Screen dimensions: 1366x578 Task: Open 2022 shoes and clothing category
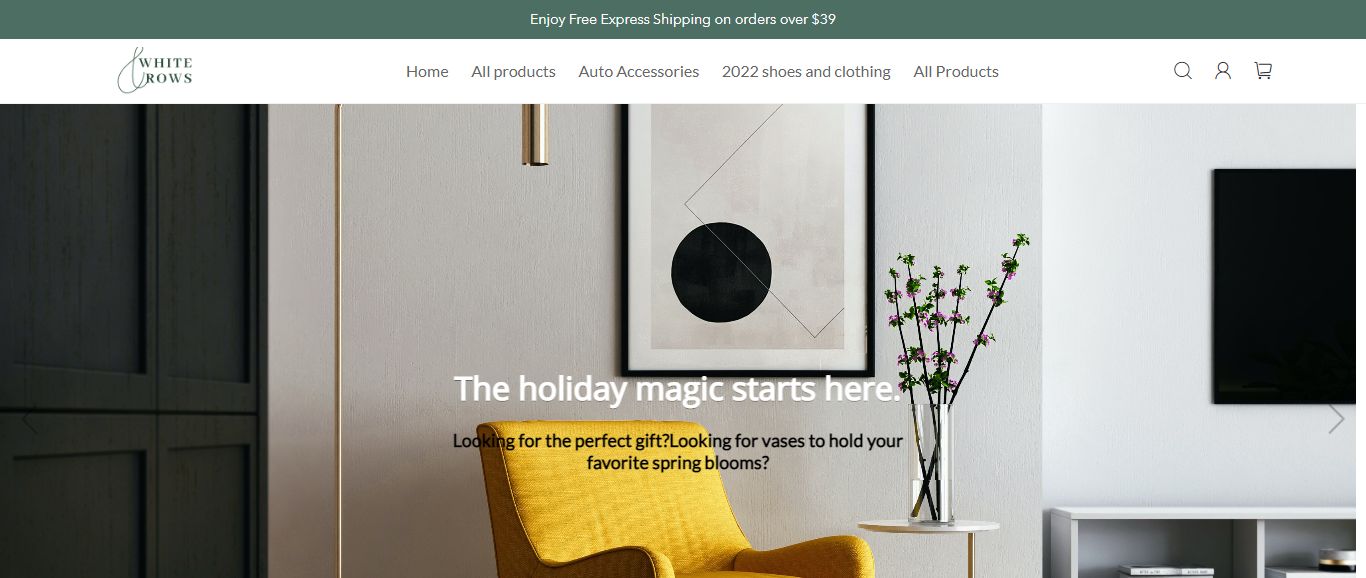click(x=806, y=72)
